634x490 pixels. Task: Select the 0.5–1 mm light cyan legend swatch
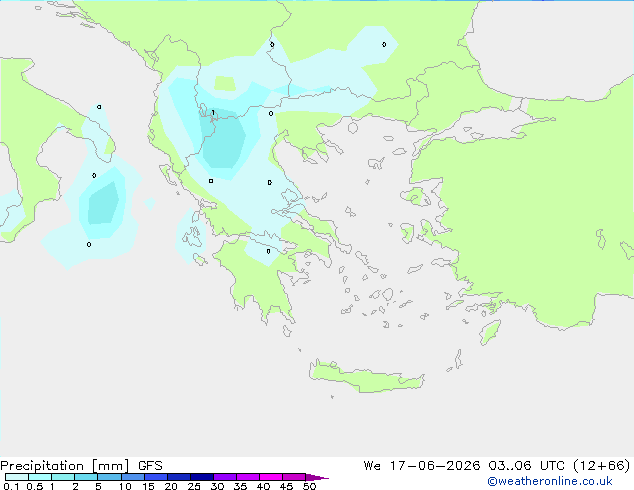40,477
